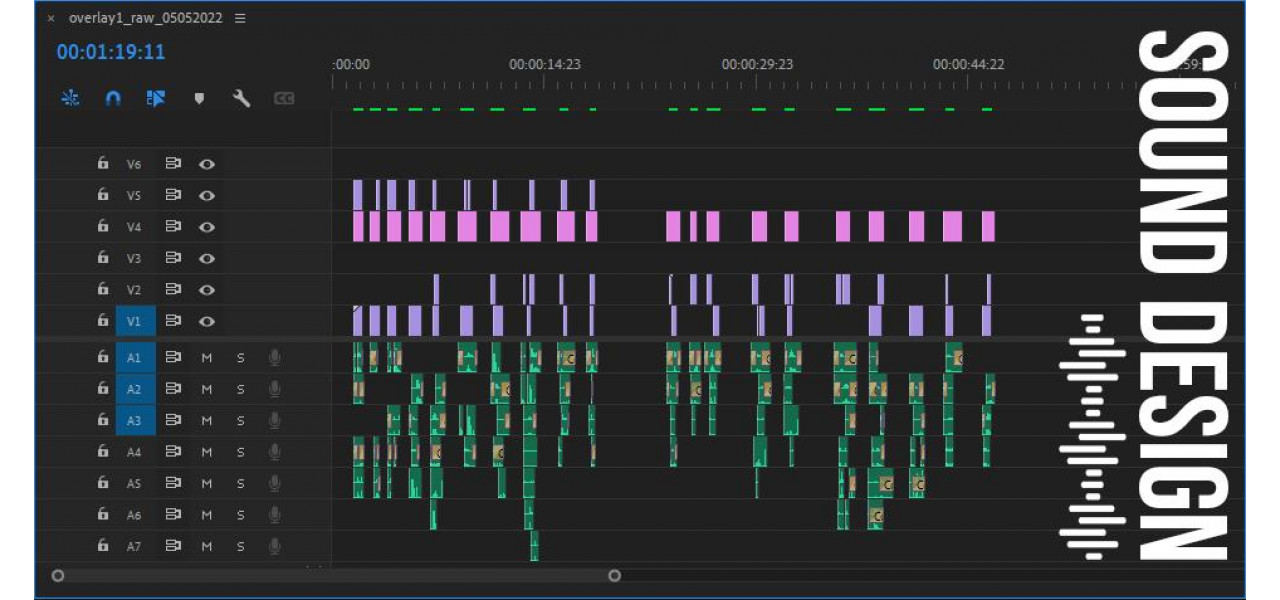Click time ruler at 00:00:44:22
The width and height of the screenshot is (1280, 600).
click(x=969, y=64)
